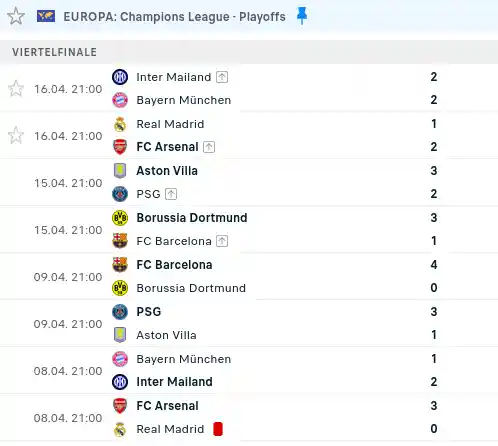Open EUROPA: Champions League - Playoffs link

coord(174,17)
